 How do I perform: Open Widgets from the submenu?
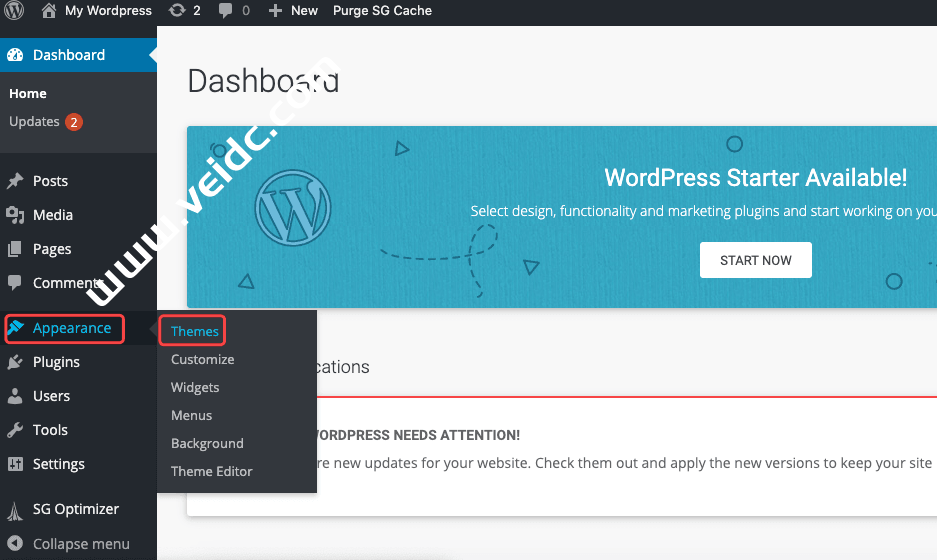[x=195, y=387]
